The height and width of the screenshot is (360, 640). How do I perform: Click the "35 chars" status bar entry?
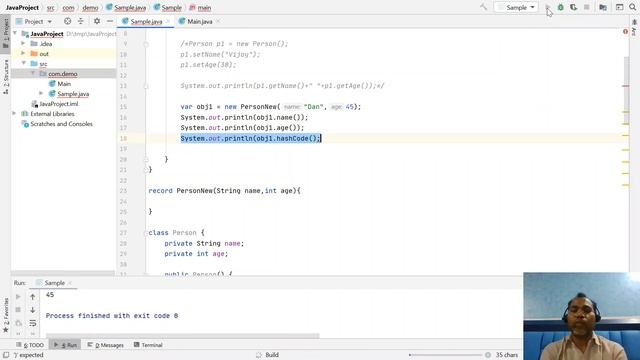pyautogui.click(x=507, y=355)
